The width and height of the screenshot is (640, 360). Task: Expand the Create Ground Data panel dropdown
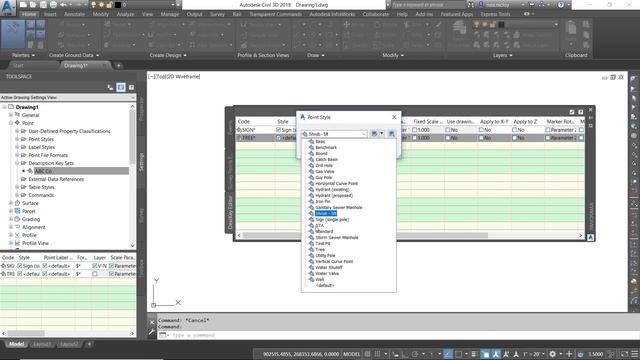(x=74, y=55)
